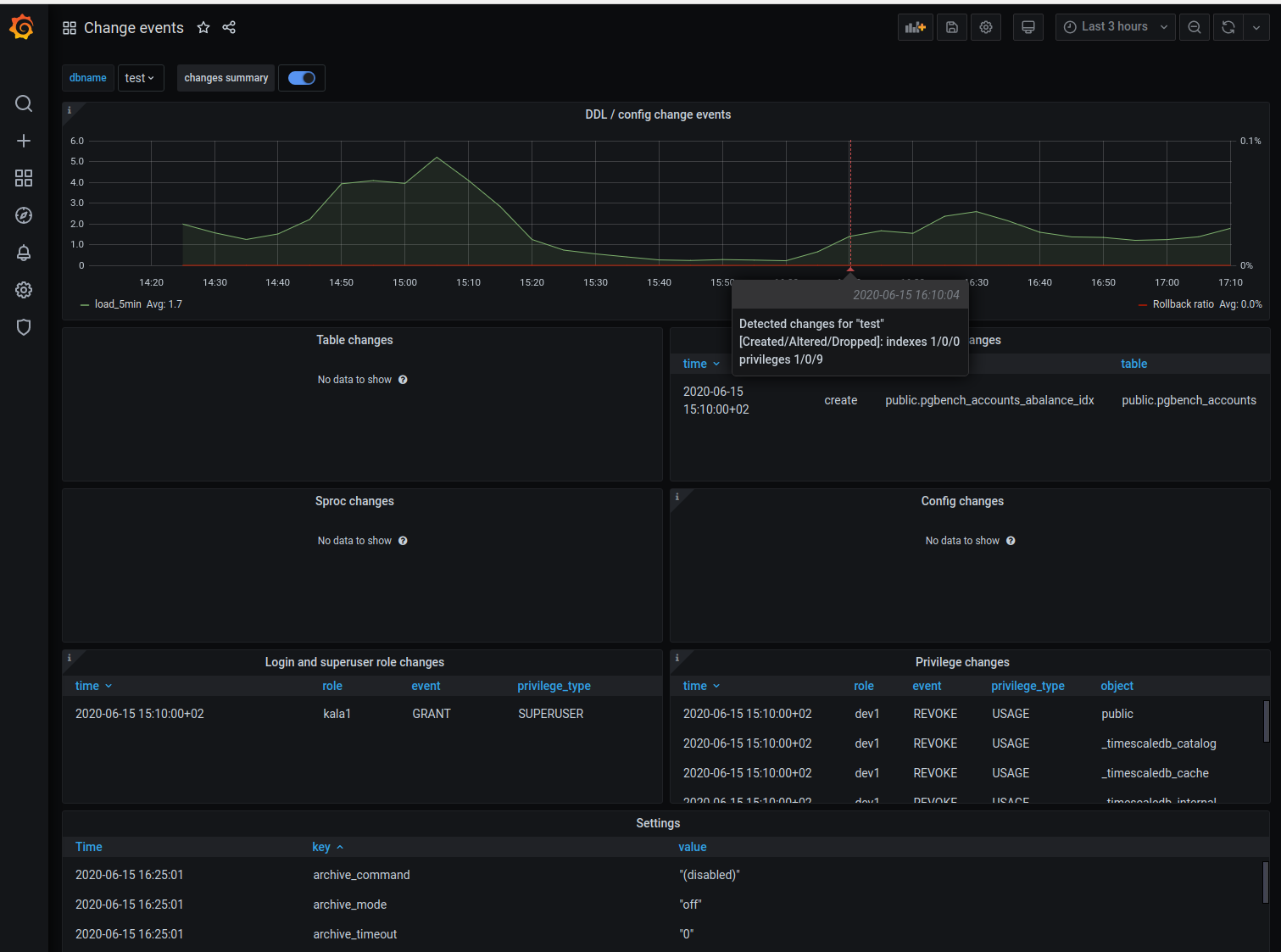This screenshot has width=1281, height=952.
Task: Click the Add panel icon
Action: 915,27
